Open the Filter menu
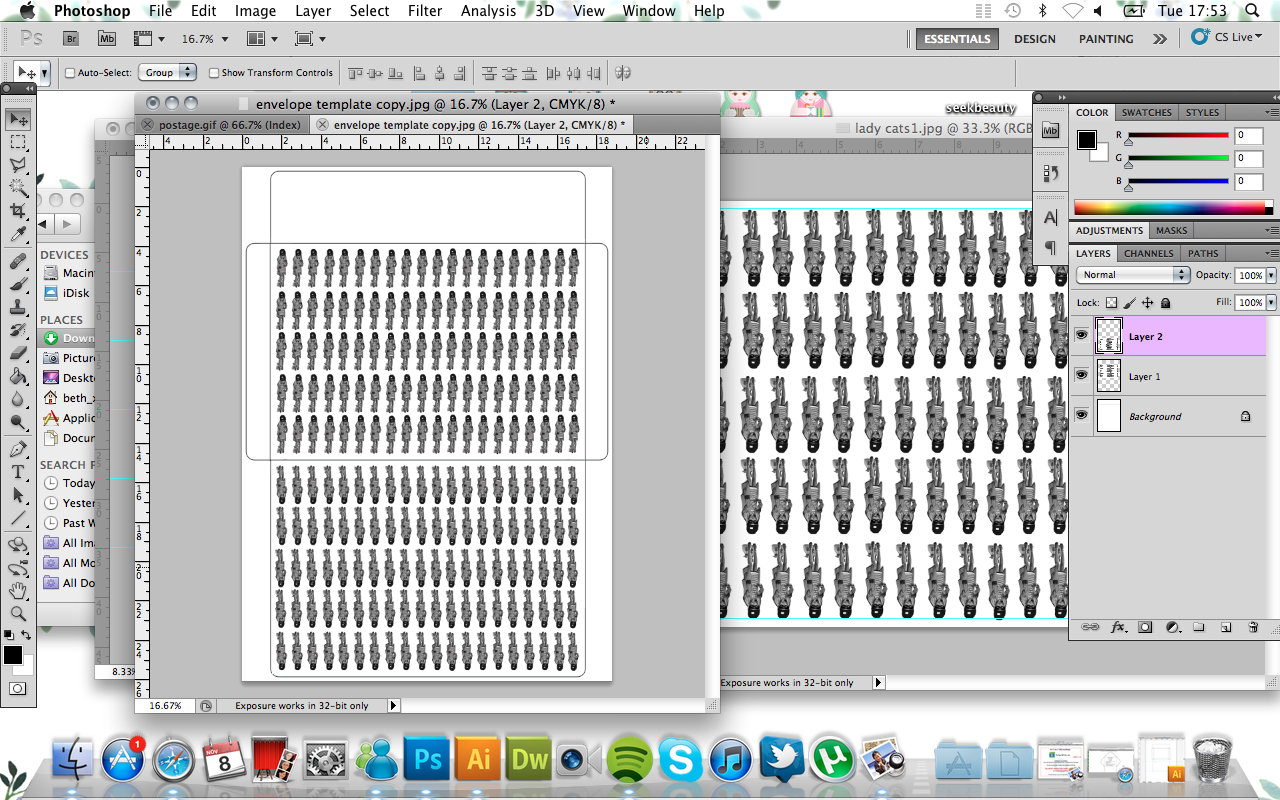This screenshot has width=1280, height=800. point(425,11)
